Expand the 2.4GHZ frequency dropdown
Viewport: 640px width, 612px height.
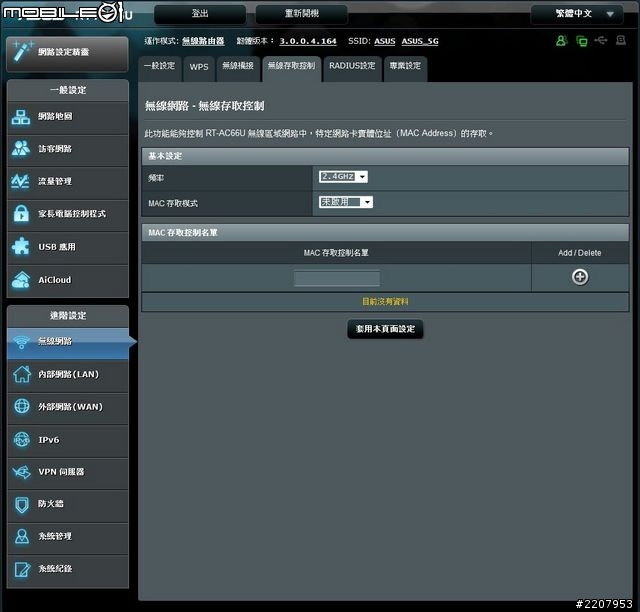[343, 177]
